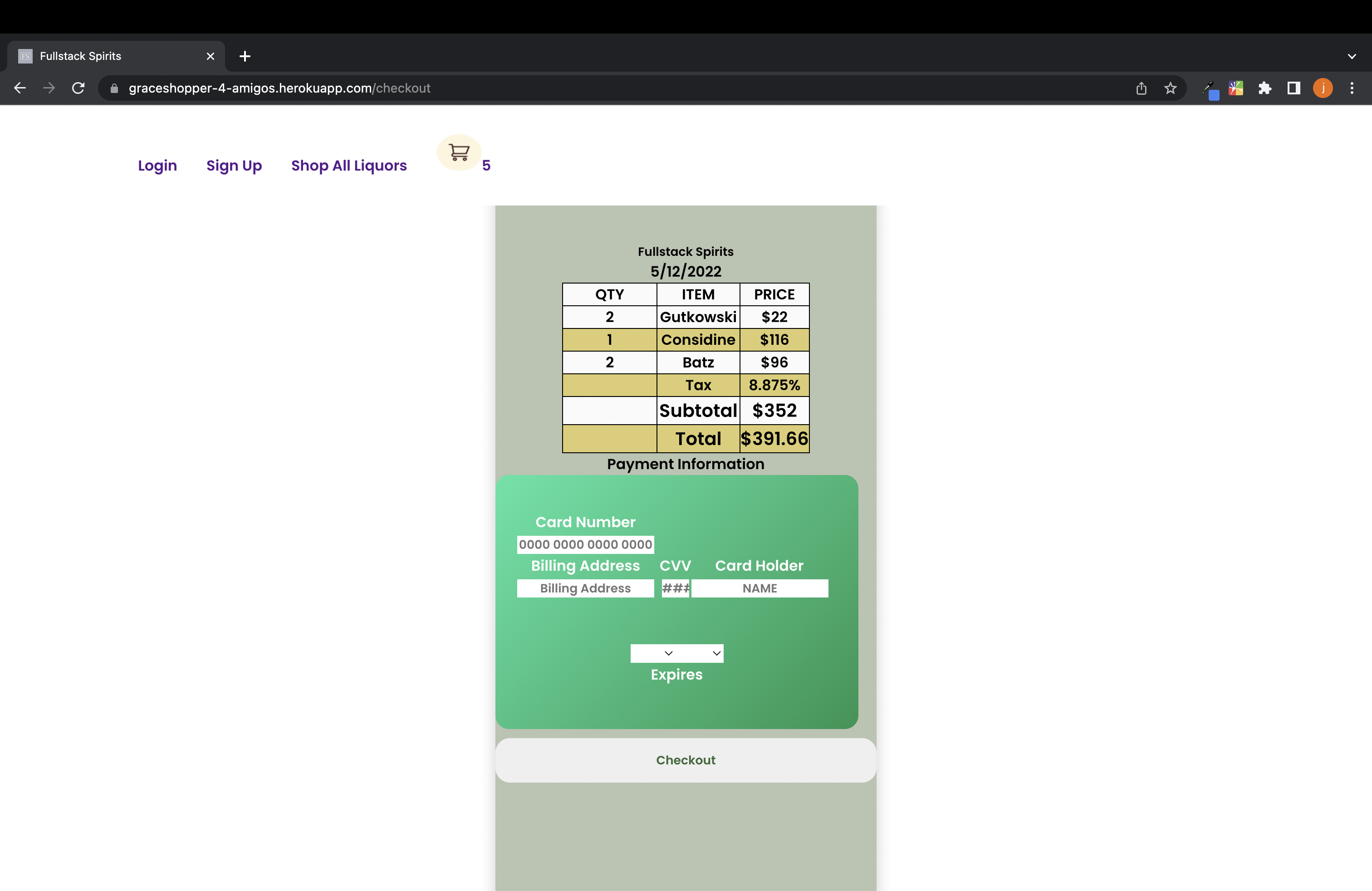
Task: Click the shopping cart icon
Action: pos(458,153)
